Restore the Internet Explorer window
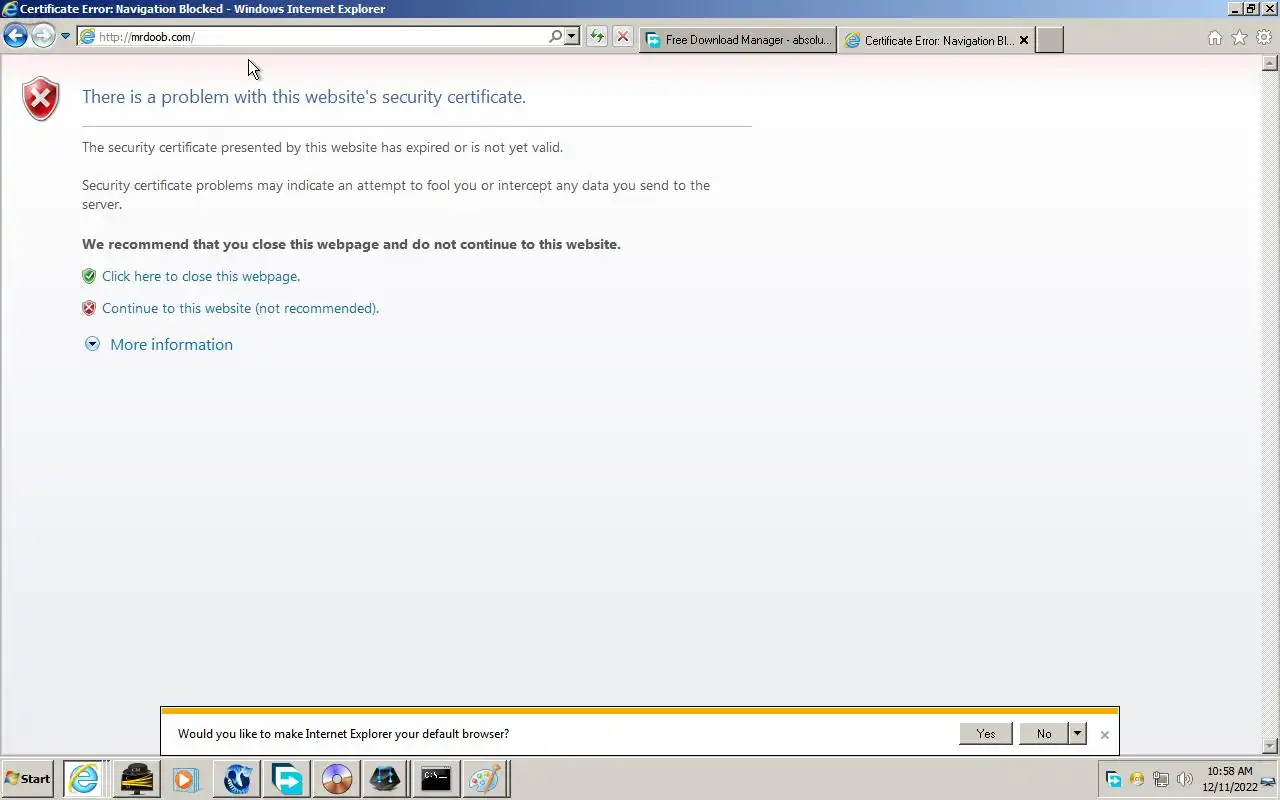This screenshot has height=800, width=1280. pos(1251,8)
